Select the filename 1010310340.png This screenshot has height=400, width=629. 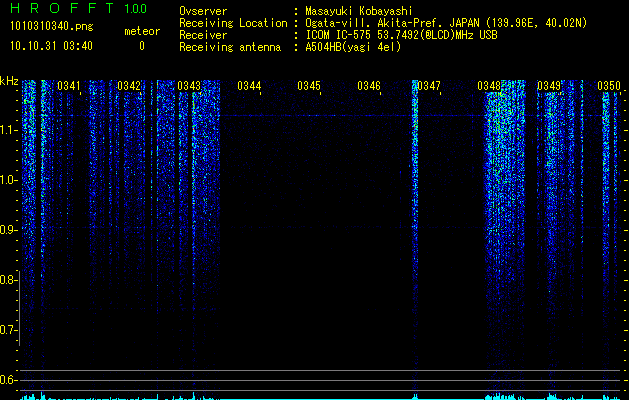[x=52, y=27]
